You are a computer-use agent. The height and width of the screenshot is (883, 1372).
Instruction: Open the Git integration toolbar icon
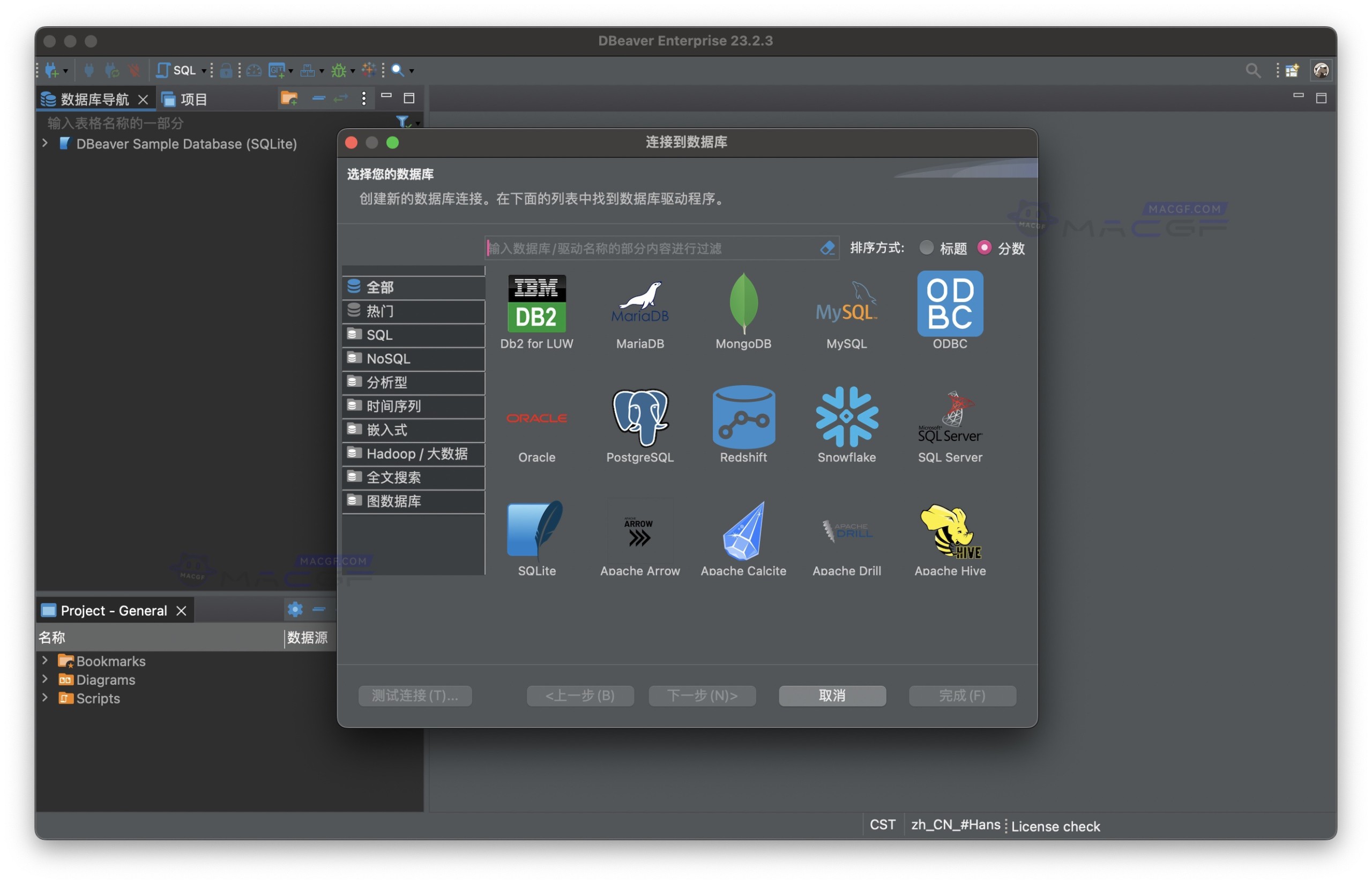coord(277,69)
